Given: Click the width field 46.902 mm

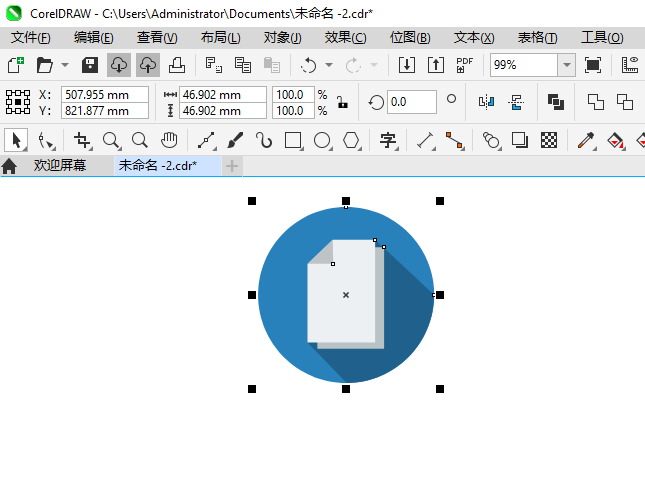Looking at the screenshot, I should 223,95.
